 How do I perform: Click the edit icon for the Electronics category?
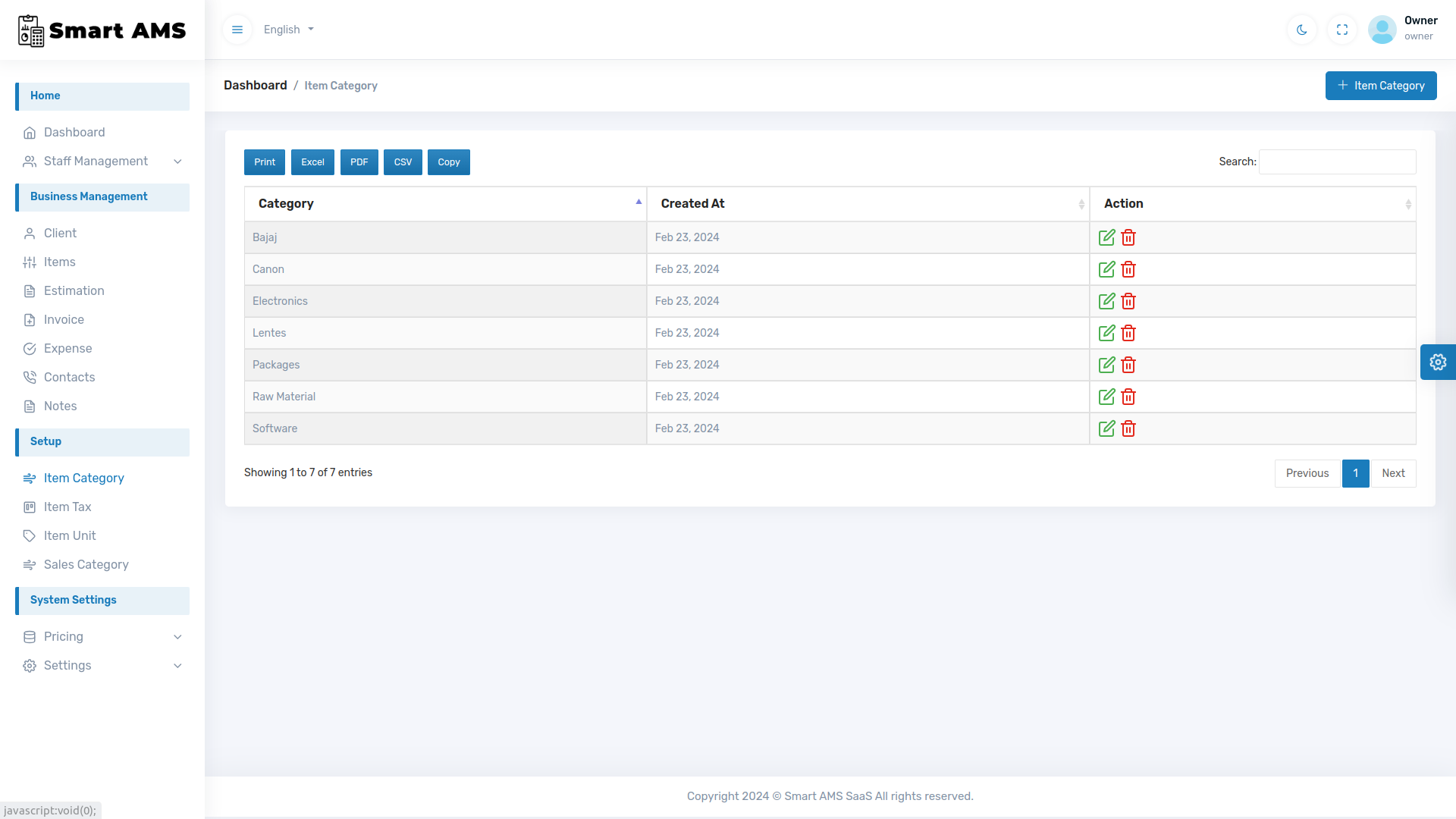tap(1106, 301)
